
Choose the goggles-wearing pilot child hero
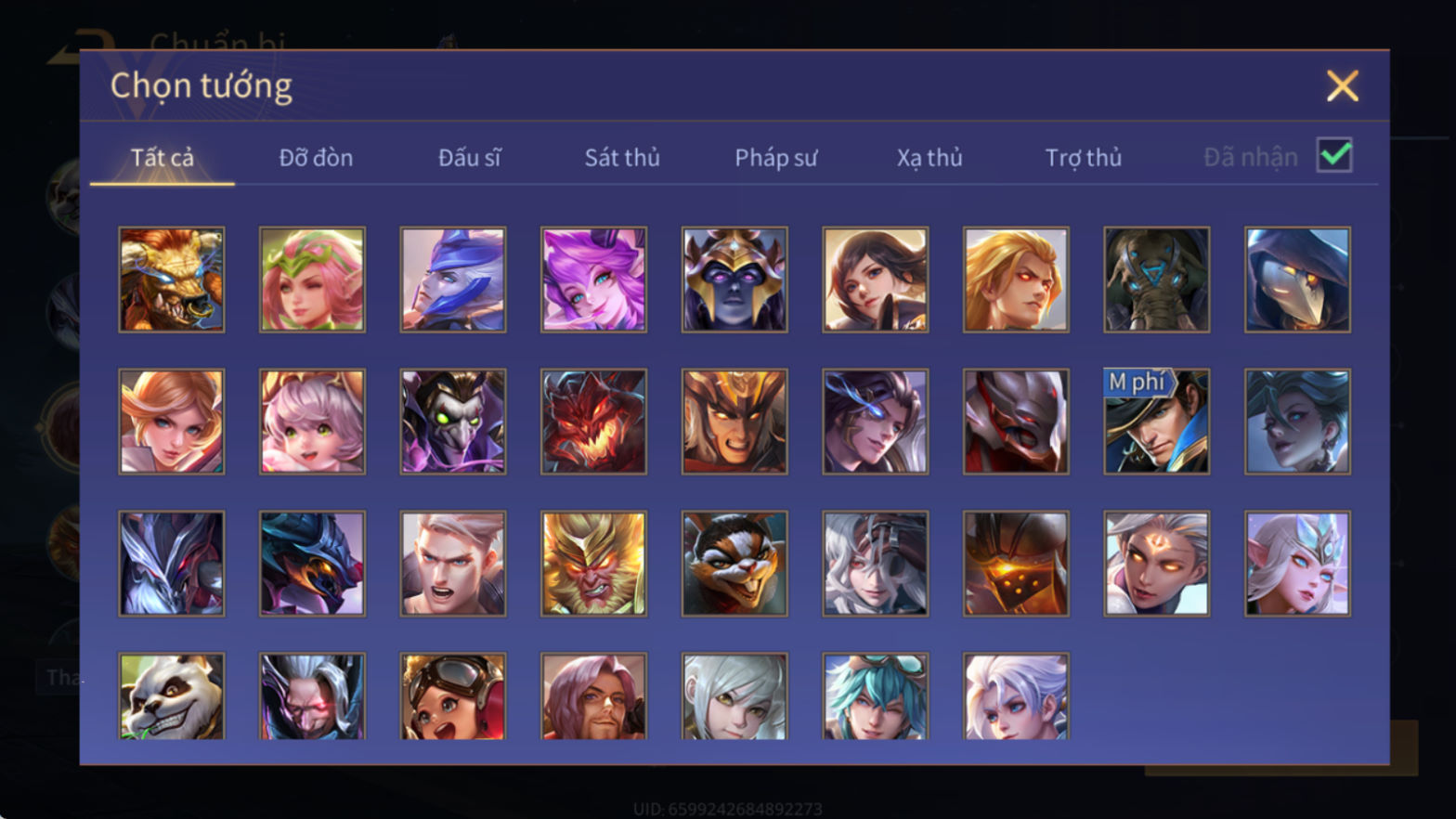tap(453, 696)
